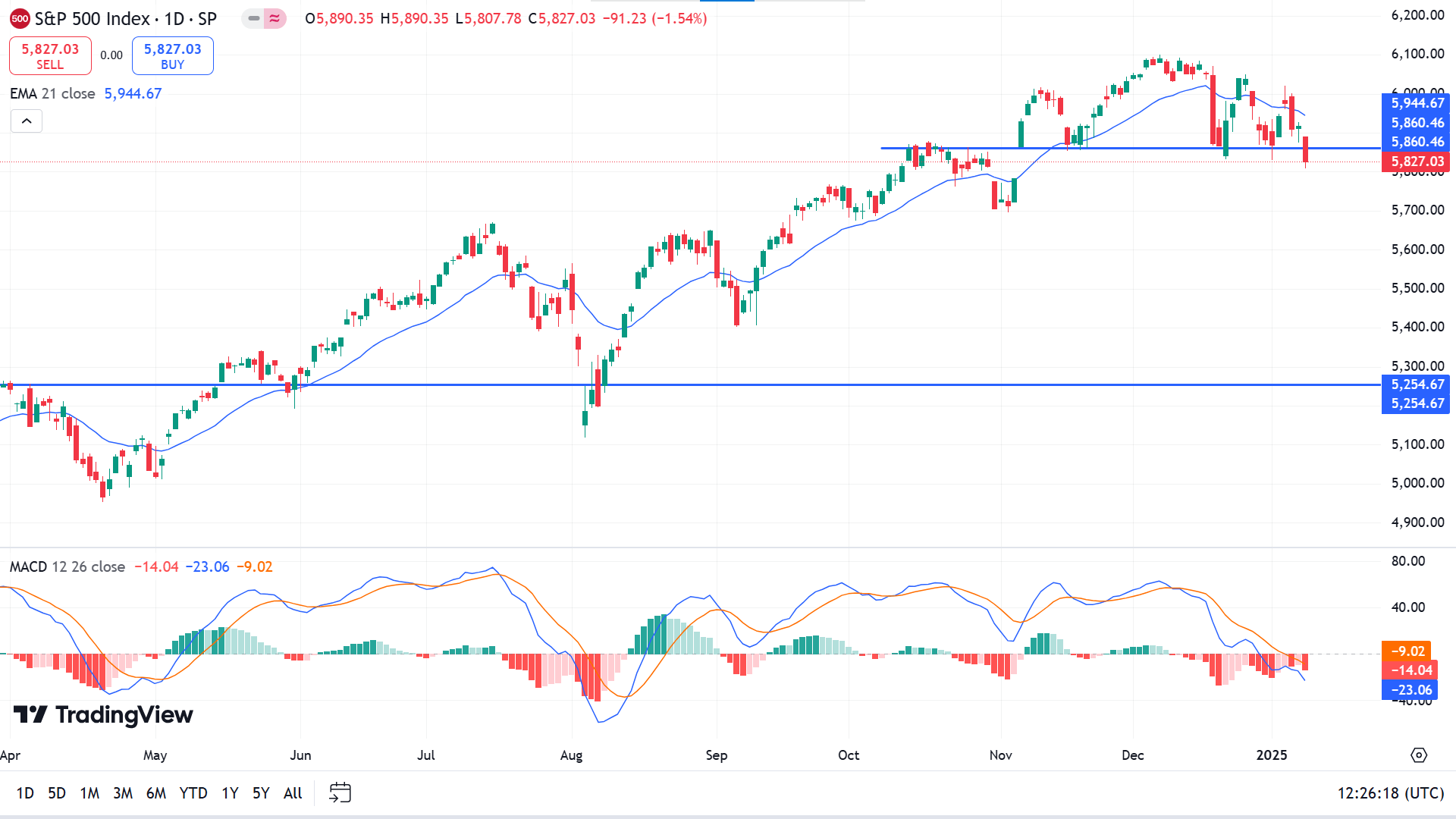
Task: Click the BUY 5,827.03 button
Action: click(173, 56)
